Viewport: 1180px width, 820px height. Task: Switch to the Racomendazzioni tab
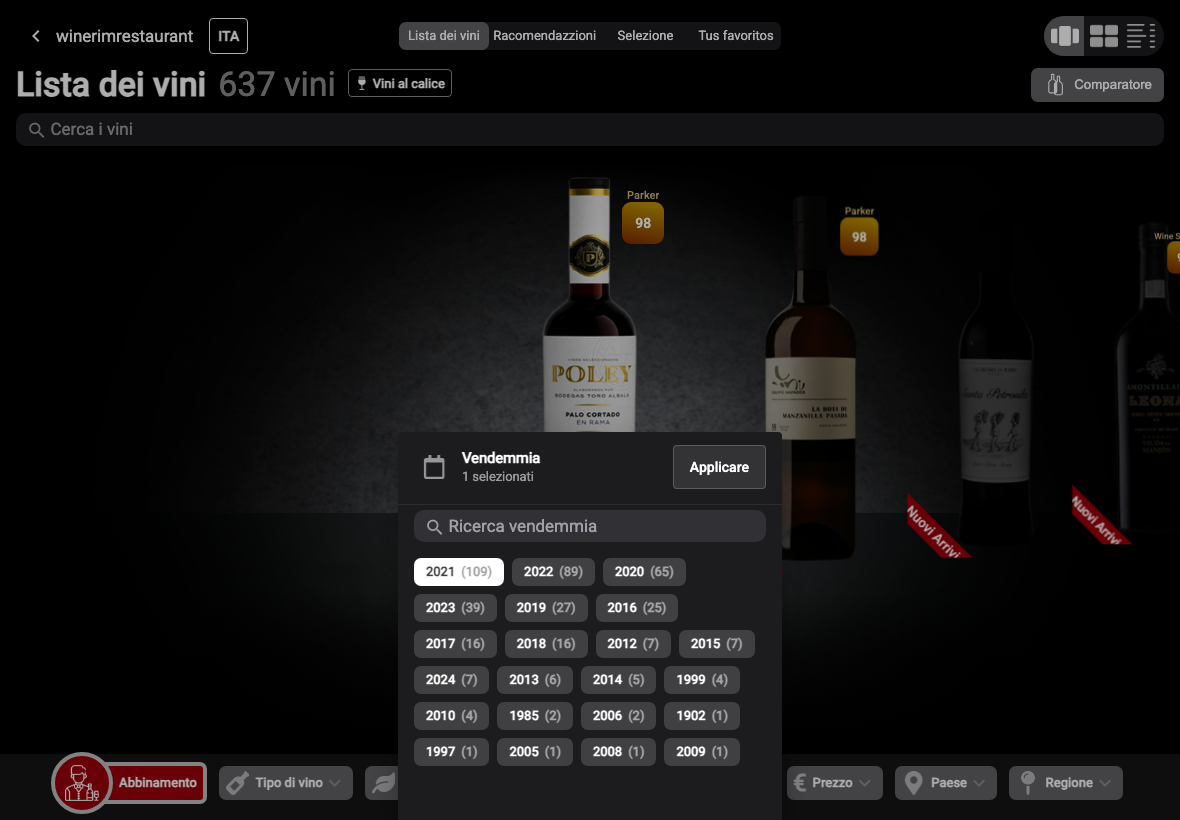[x=544, y=35]
